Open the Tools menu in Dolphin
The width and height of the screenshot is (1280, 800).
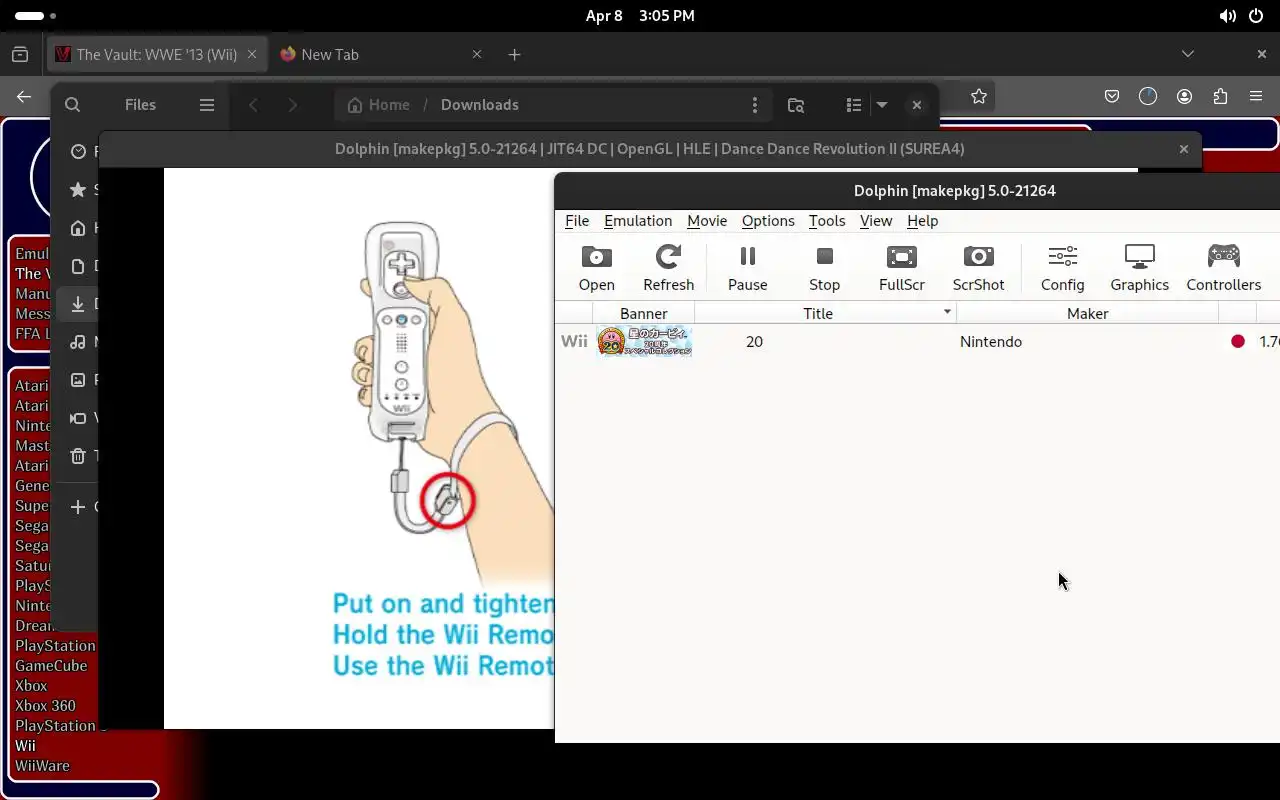(x=827, y=221)
